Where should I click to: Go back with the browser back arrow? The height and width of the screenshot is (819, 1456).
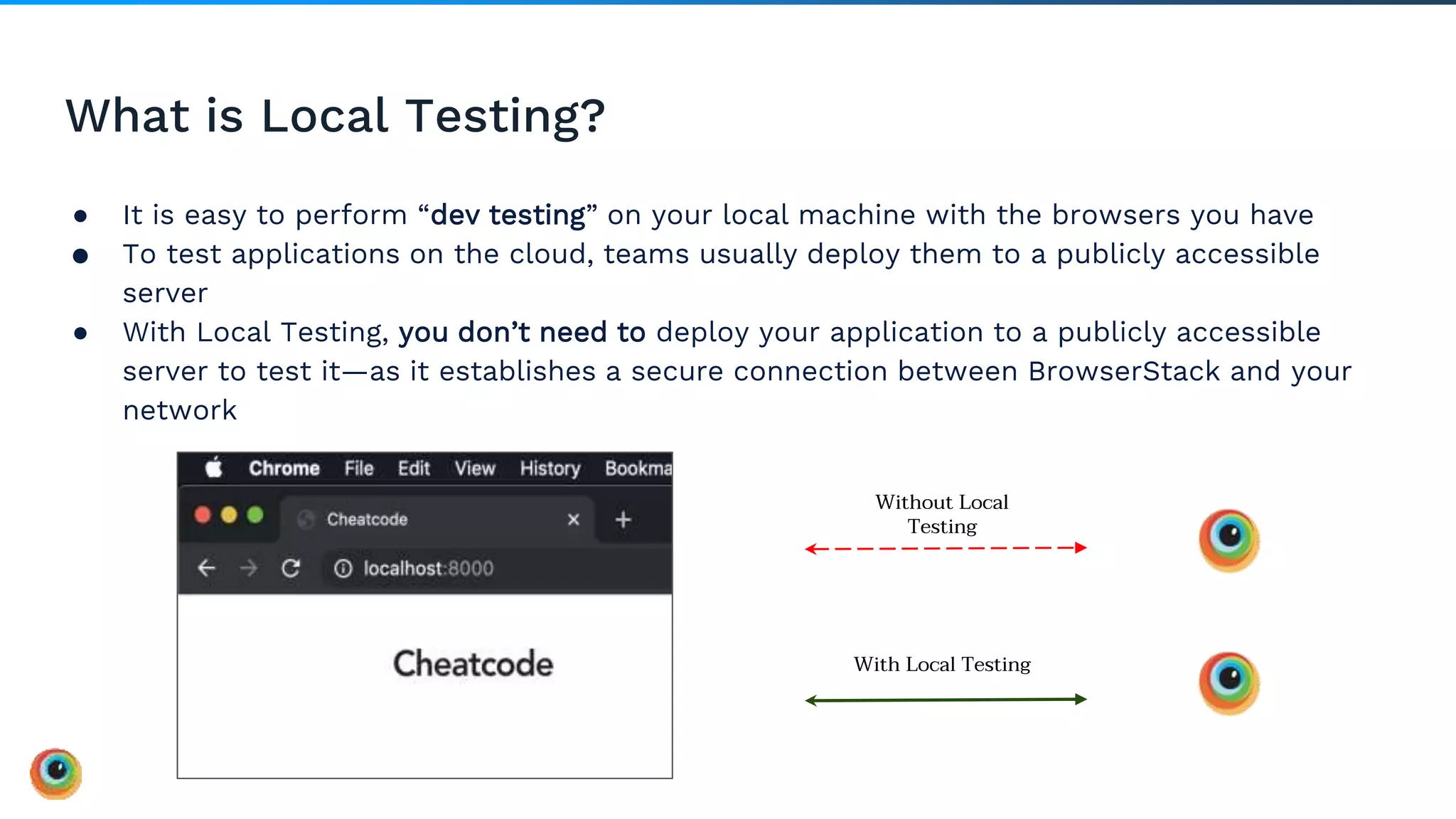206,568
